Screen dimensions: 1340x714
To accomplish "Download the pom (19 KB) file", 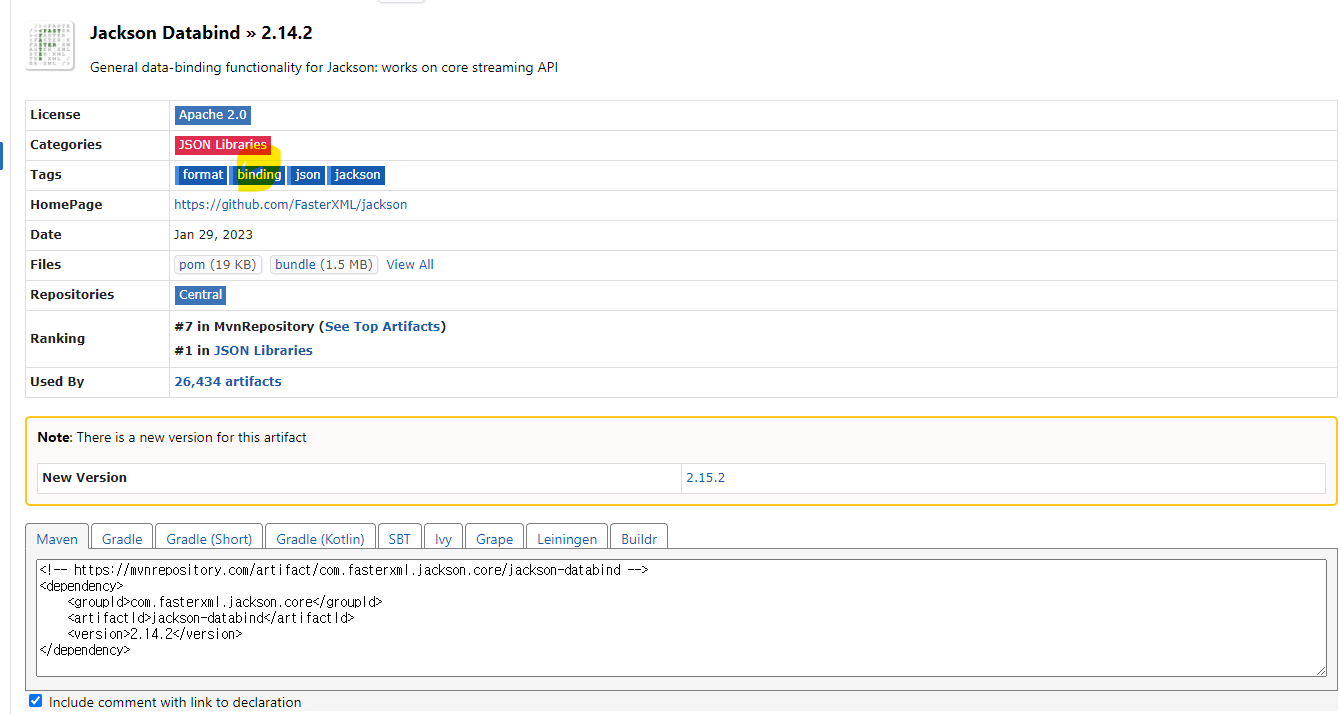I will (218, 265).
